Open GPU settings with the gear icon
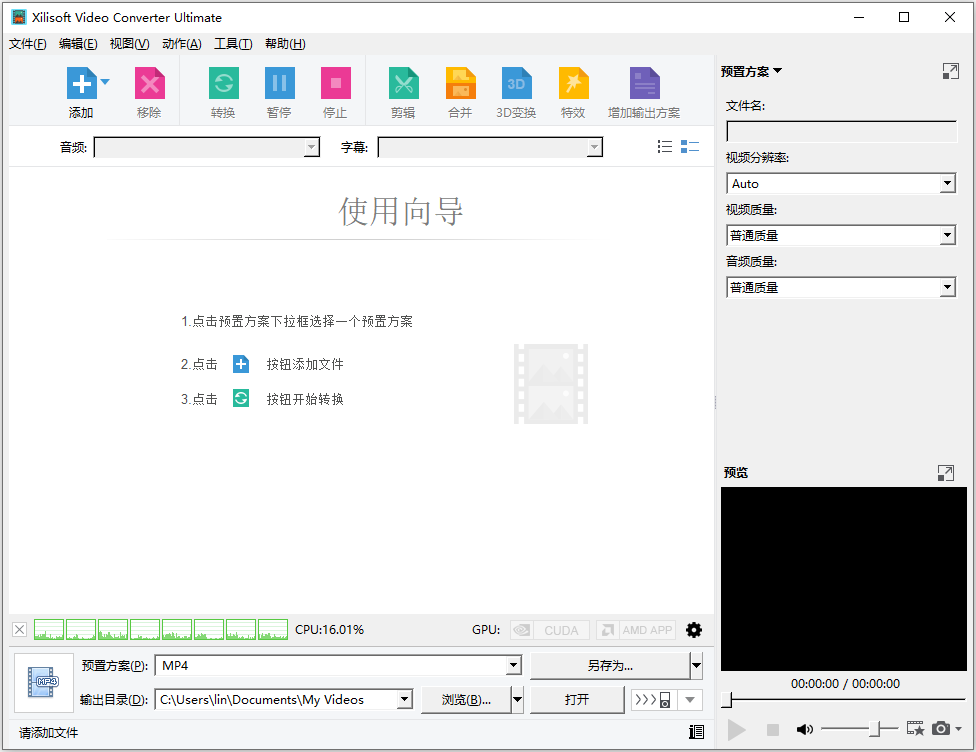Screen dimensions: 976x752 pyautogui.click(x=693, y=630)
